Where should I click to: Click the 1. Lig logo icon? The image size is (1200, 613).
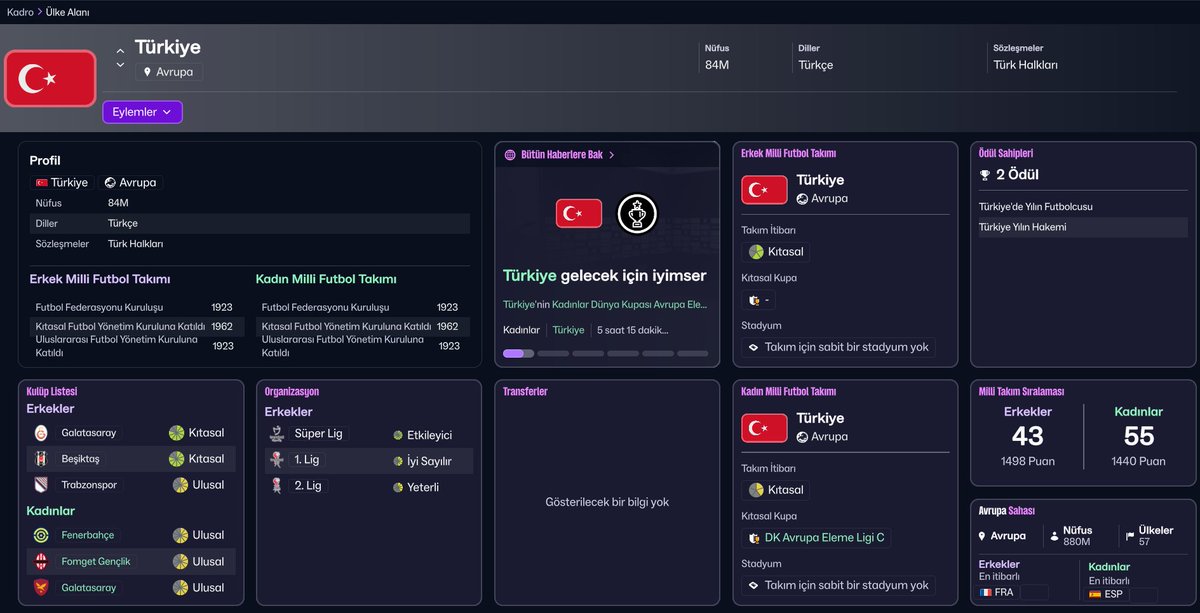point(277,460)
